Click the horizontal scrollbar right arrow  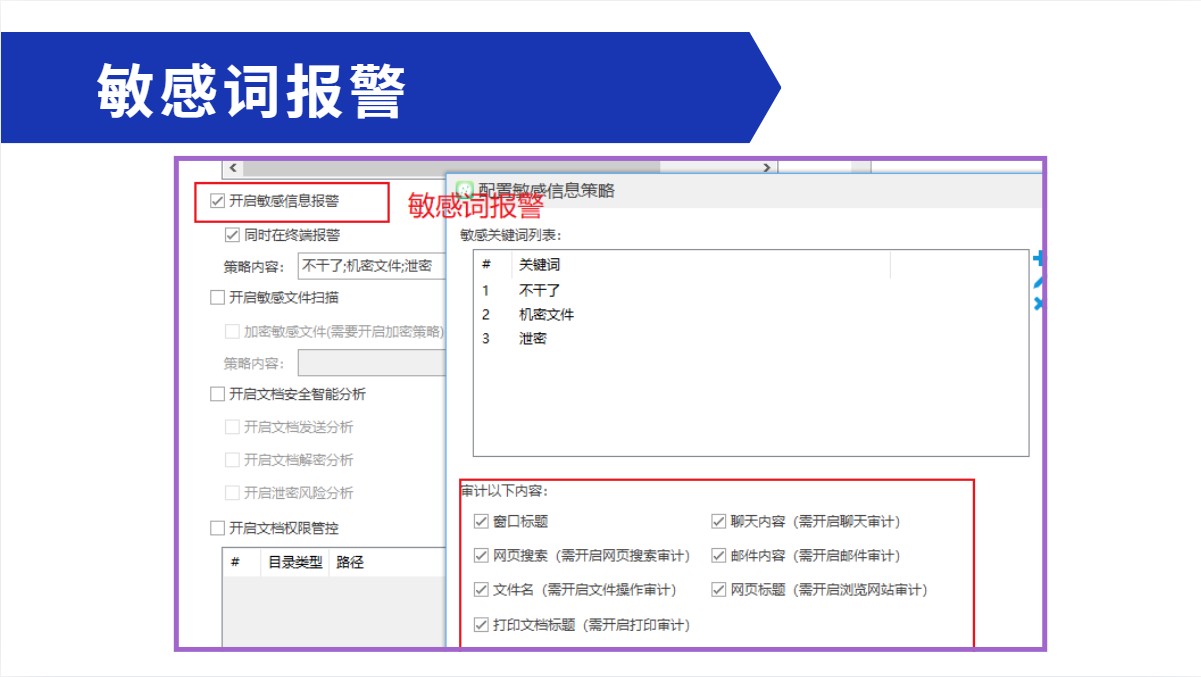pos(767,168)
